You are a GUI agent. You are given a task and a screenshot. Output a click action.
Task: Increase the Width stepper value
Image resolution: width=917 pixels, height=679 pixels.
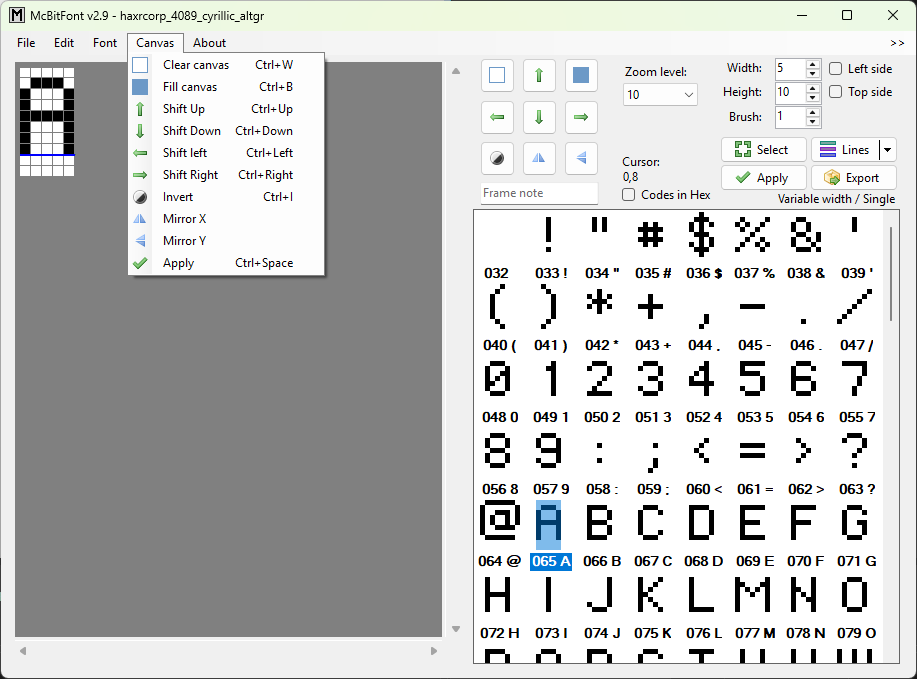point(814,64)
